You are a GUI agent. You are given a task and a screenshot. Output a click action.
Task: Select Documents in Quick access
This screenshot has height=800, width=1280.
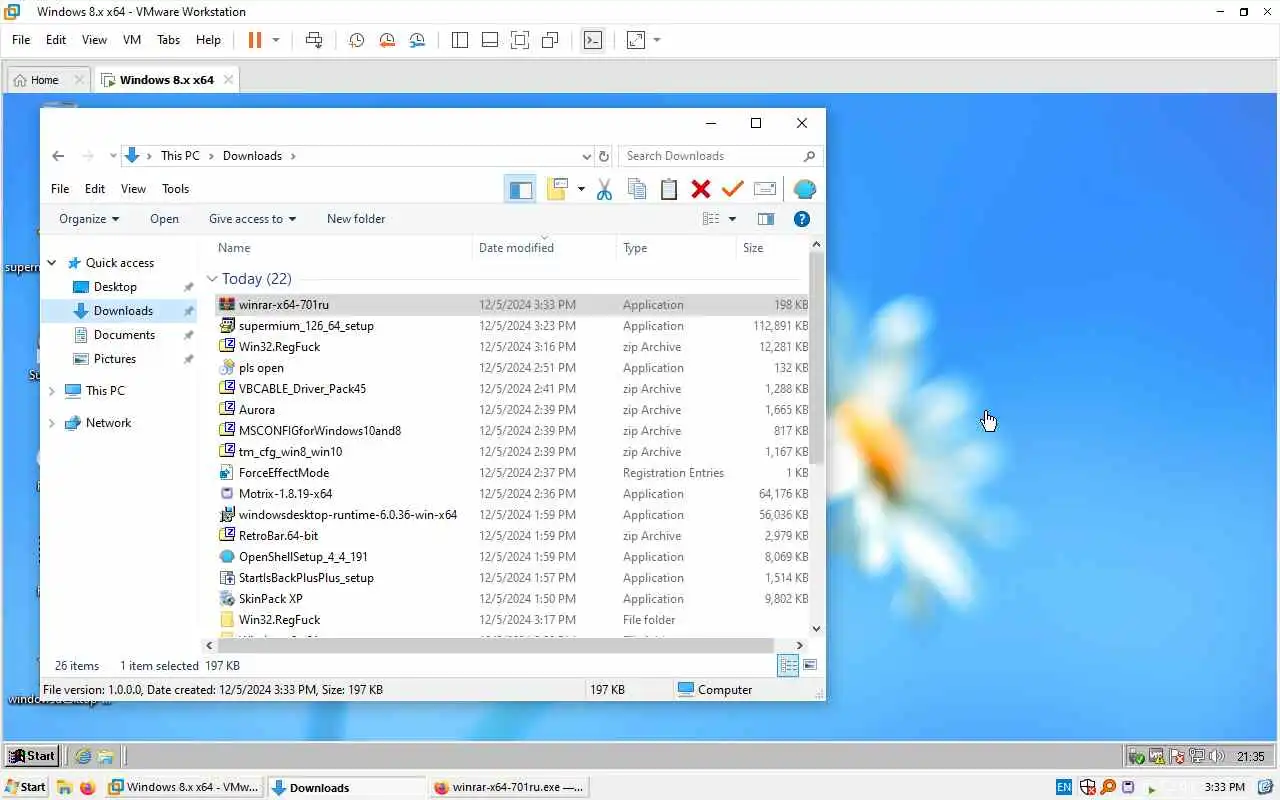pos(124,335)
